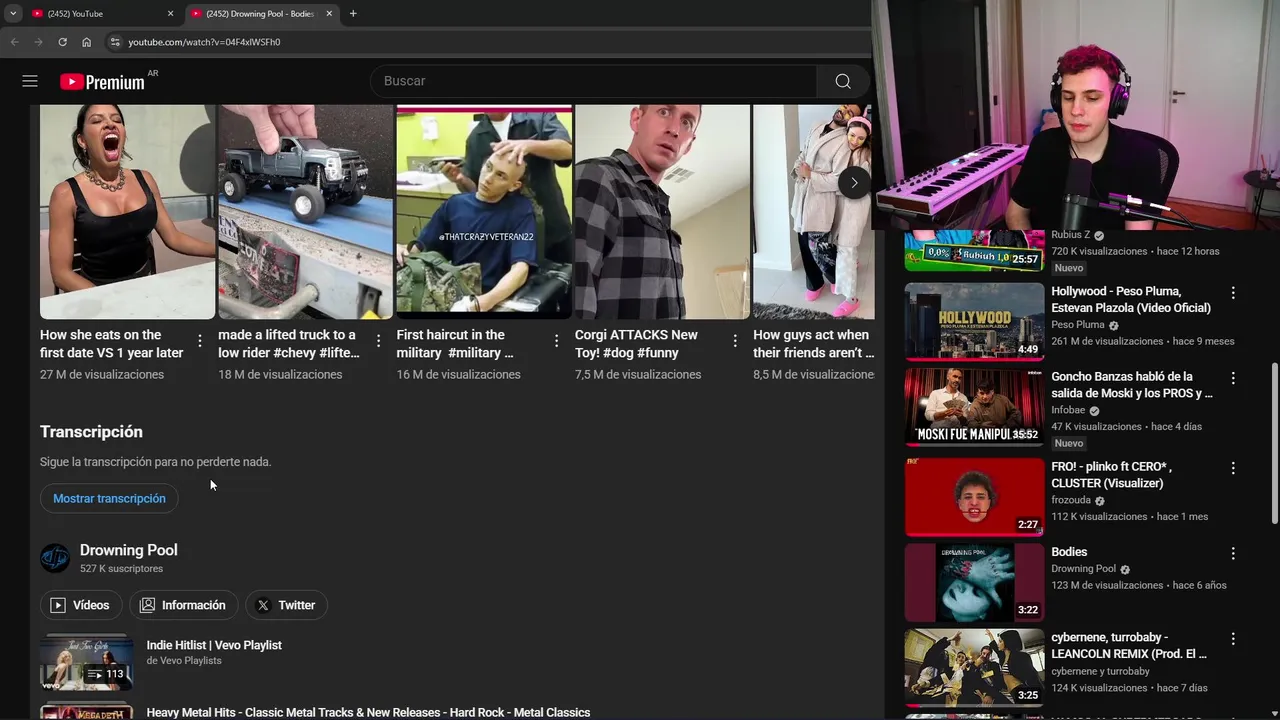1280x720 pixels.
Task: Open the 'Heavy Metal Hits' playlist title
Action: (x=368, y=712)
